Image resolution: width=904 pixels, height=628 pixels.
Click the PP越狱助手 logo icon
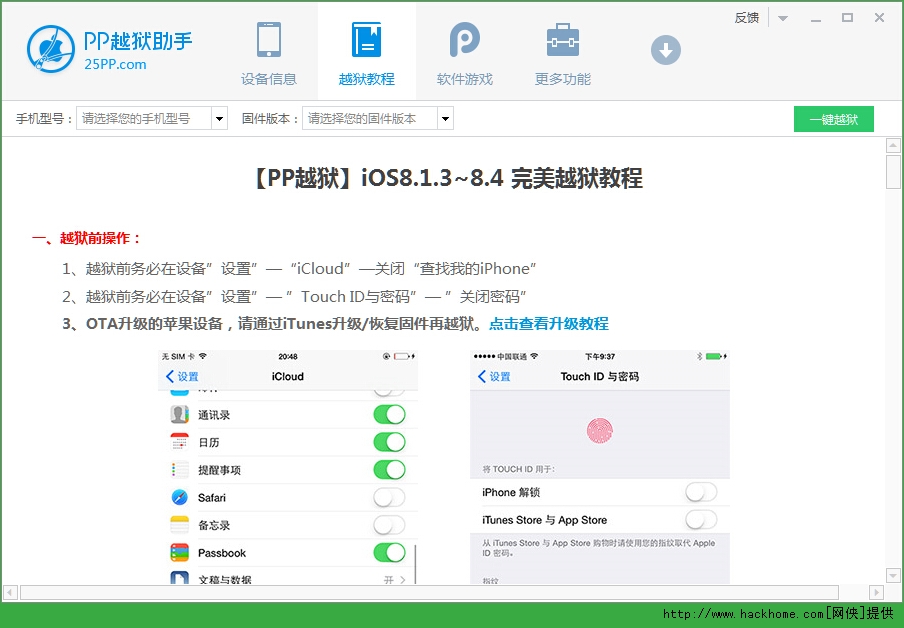[x=51, y=49]
